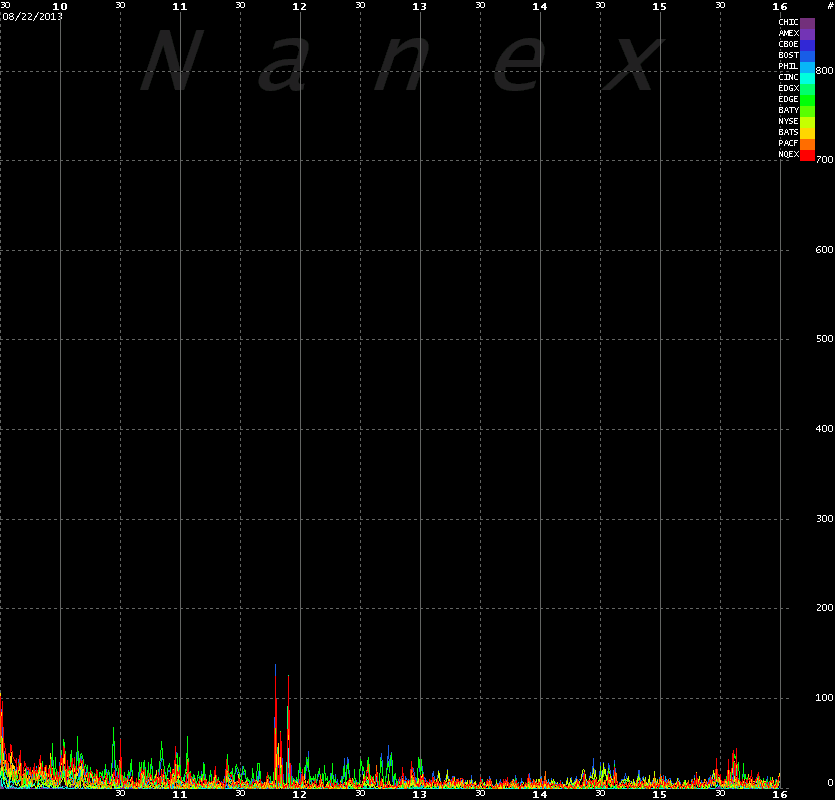The width and height of the screenshot is (835, 800).
Task: Click the AMEX legend color swatch
Action: 807,34
